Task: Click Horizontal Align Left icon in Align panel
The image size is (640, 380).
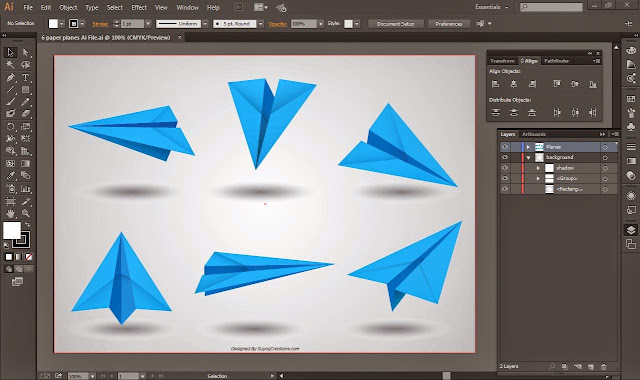Action: tap(496, 84)
